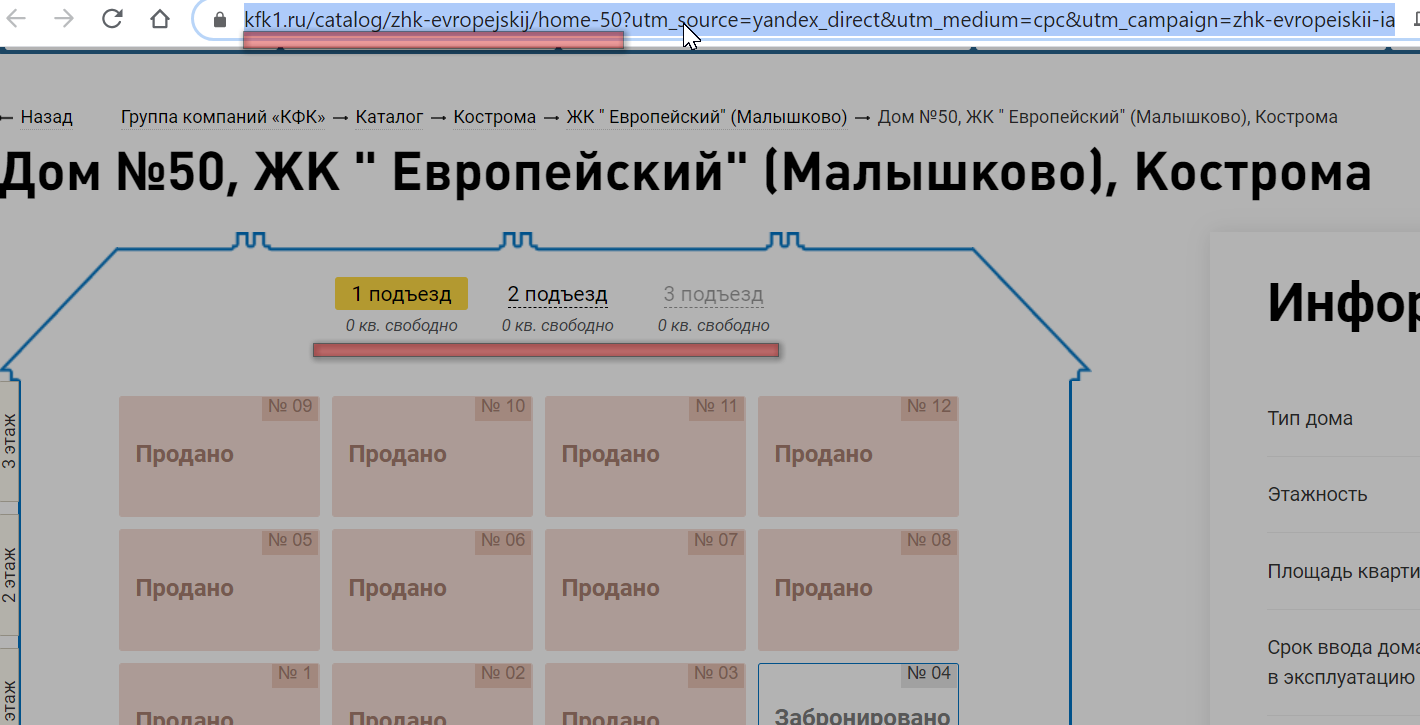Open the Каталог breadcrumb link

click(x=390, y=117)
